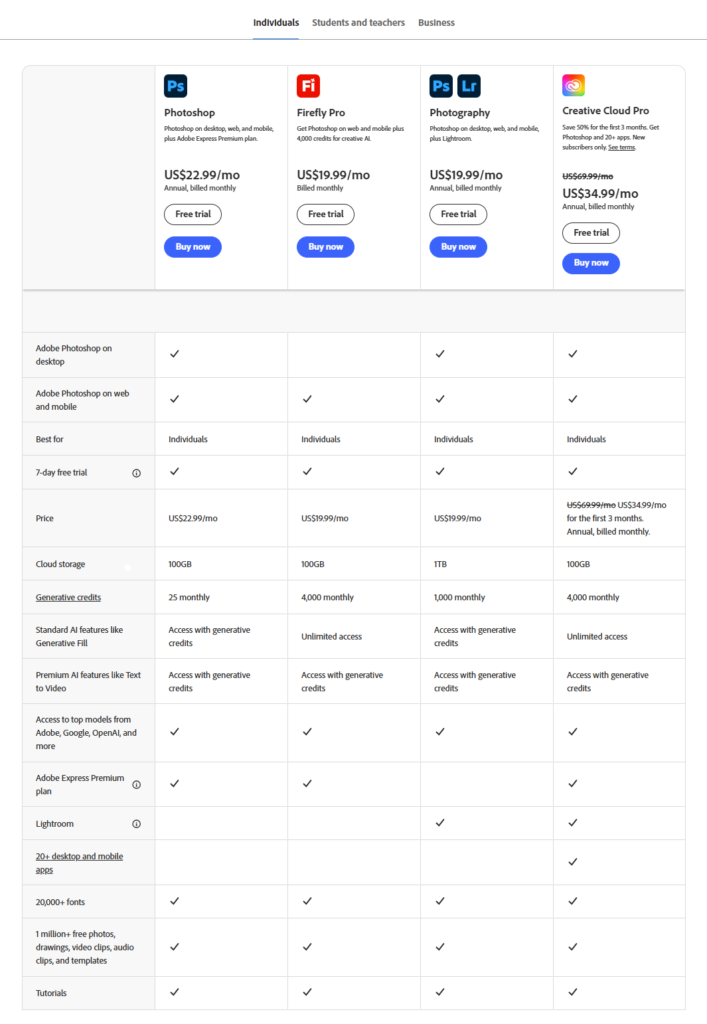Click Buy now under Photography plan
The width and height of the screenshot is (707, 1024).
(x=458, y=247)
